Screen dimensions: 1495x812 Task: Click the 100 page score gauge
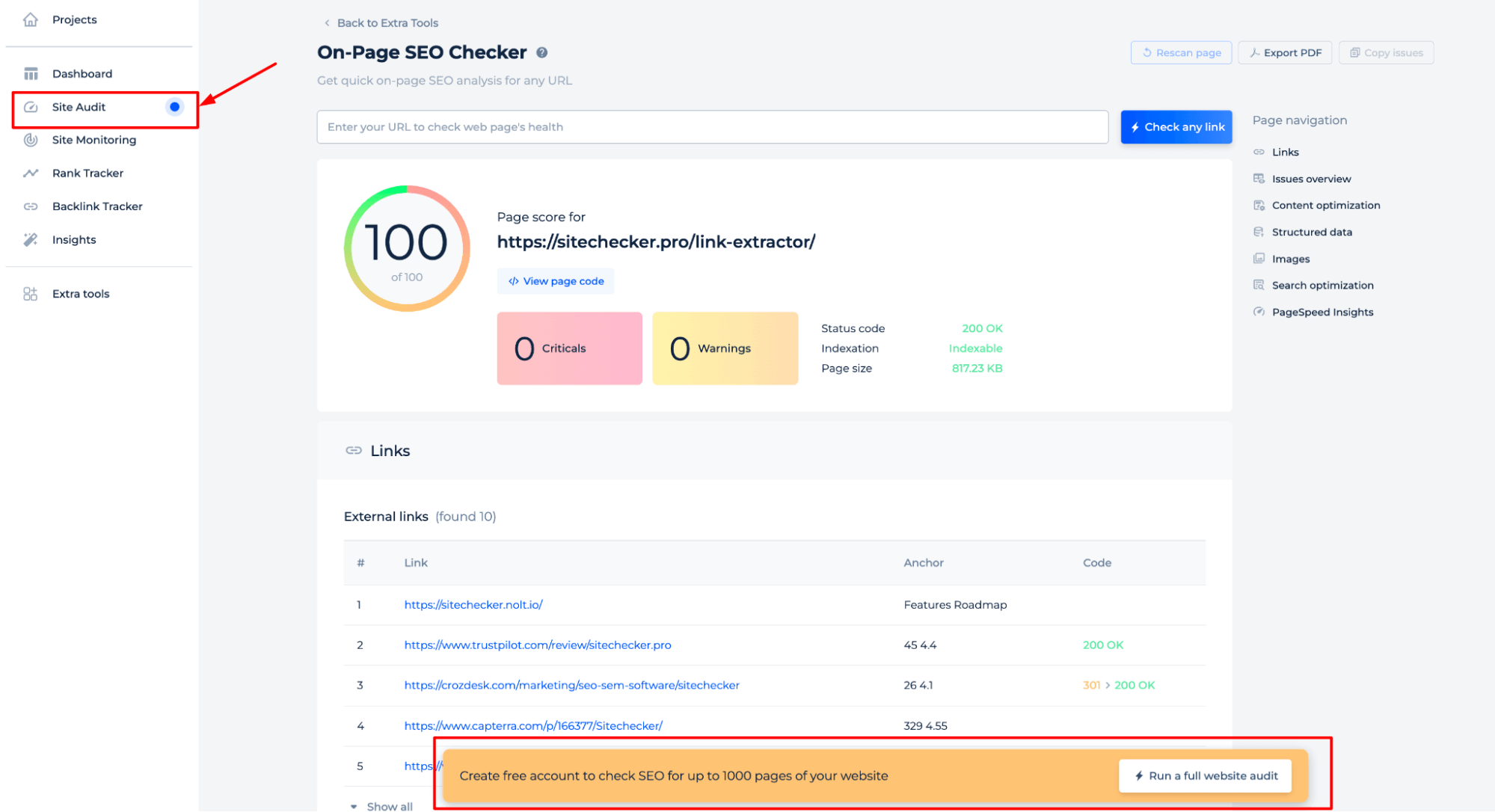[x=407, y=248]
